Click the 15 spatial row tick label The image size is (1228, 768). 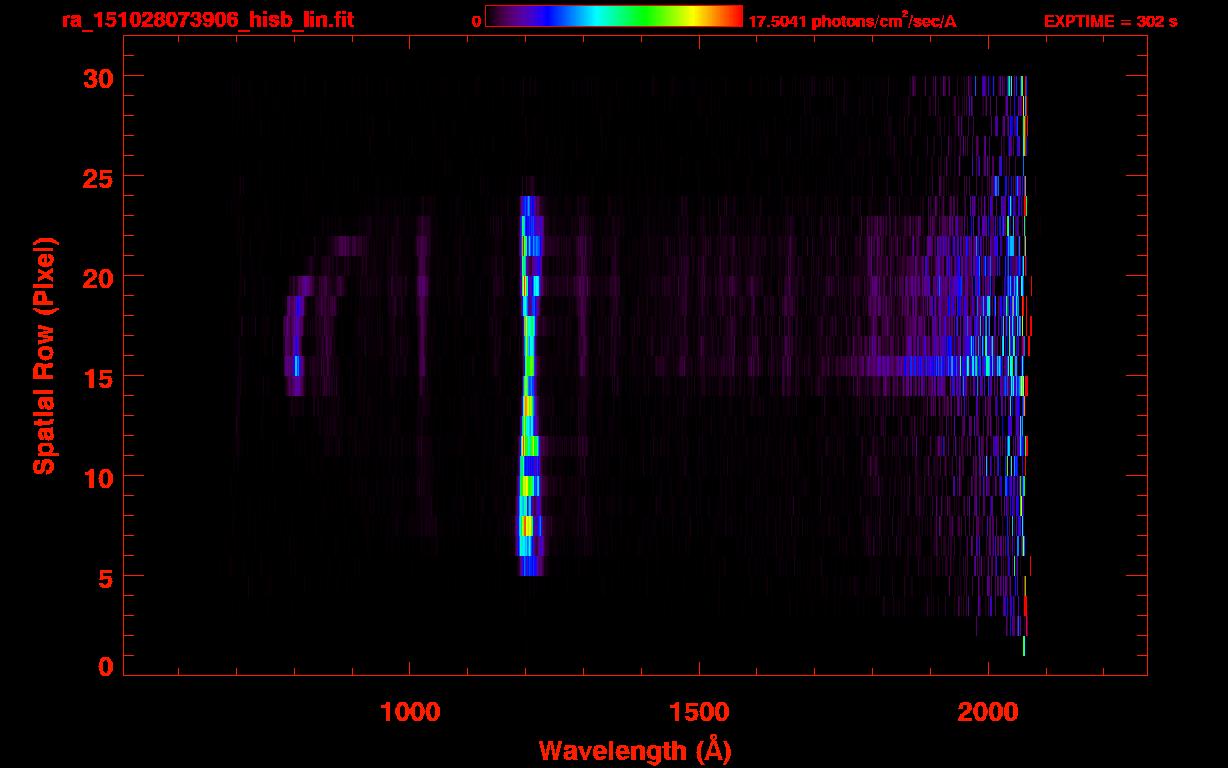coord(97,377)
